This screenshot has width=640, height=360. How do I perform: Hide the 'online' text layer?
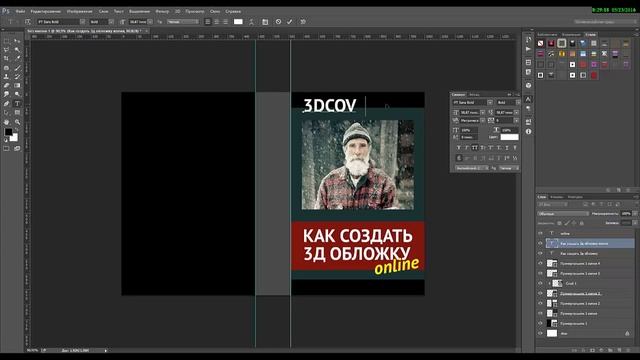(x=540, y=233)
